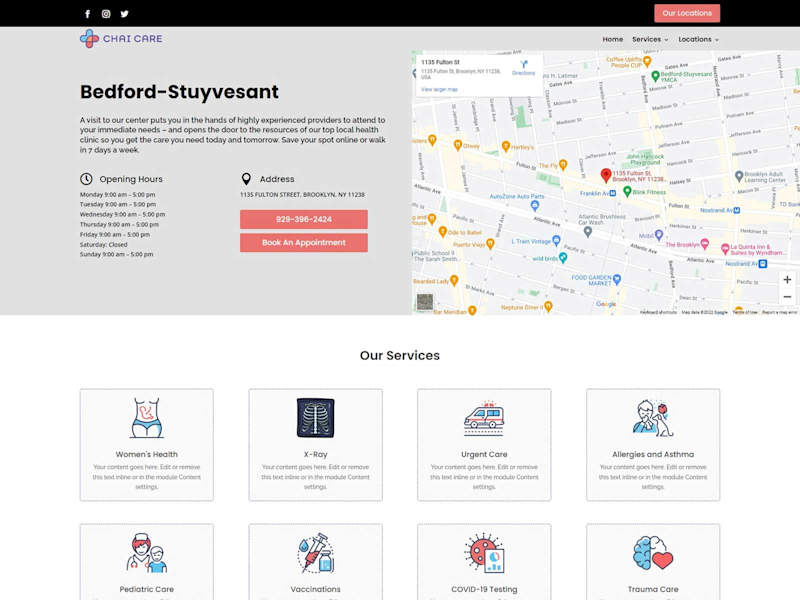Select the Women's Health service icon
Image resolution: width=800 pixels, height=600 pixels.
coord(146,418)
